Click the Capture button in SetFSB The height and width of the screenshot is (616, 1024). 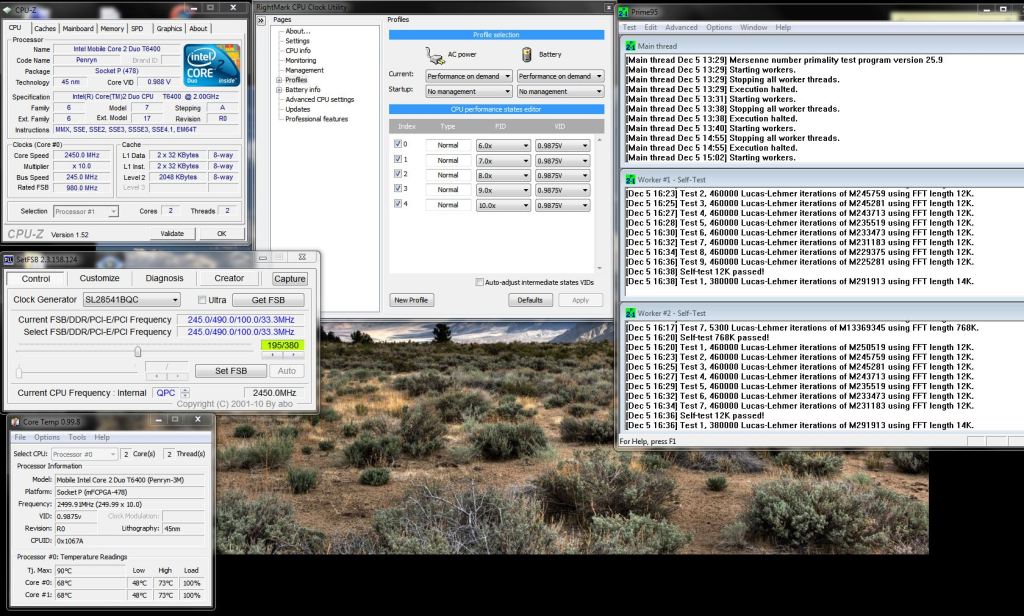coord(289,279)
